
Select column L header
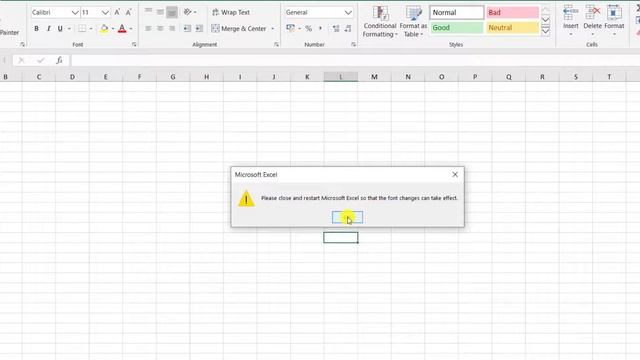point(341,77)
